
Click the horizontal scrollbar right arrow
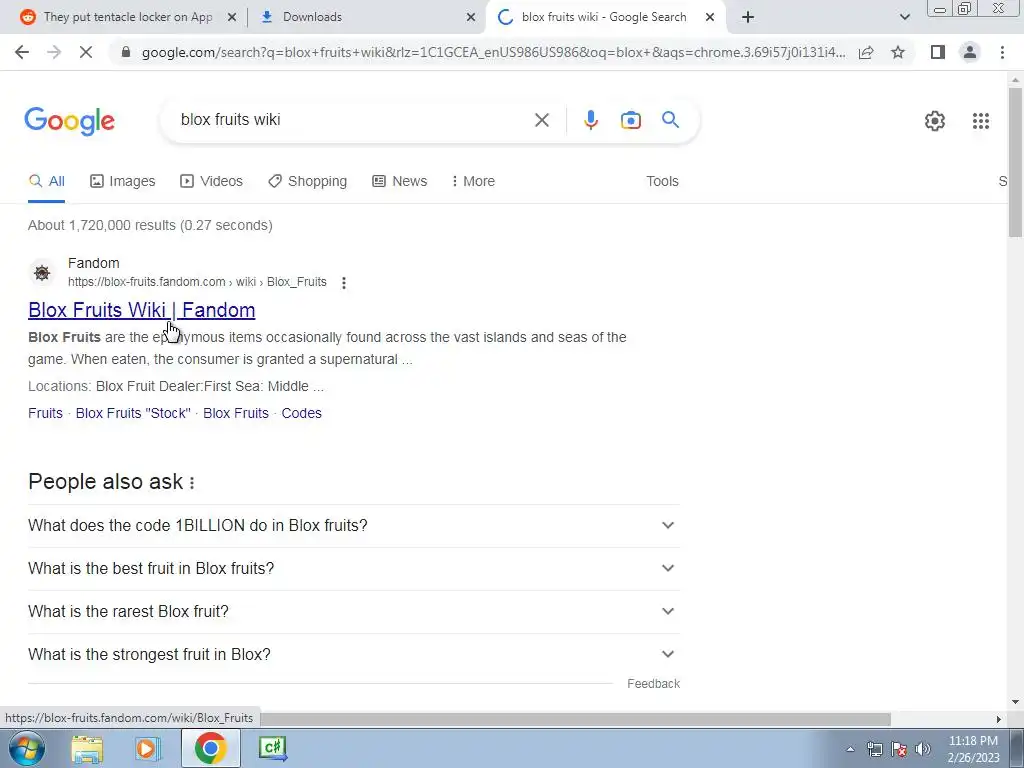pyautogui.click(x=998, y=719)
